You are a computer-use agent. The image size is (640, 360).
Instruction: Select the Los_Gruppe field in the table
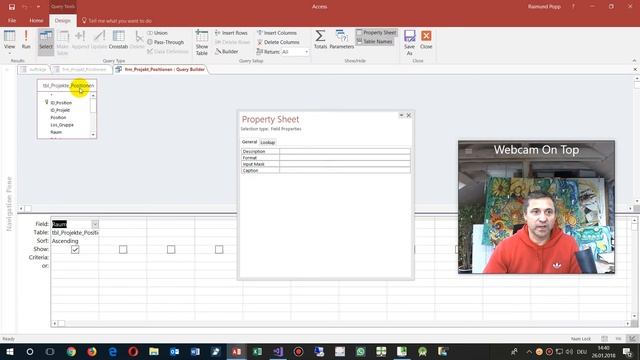[62, 125]
